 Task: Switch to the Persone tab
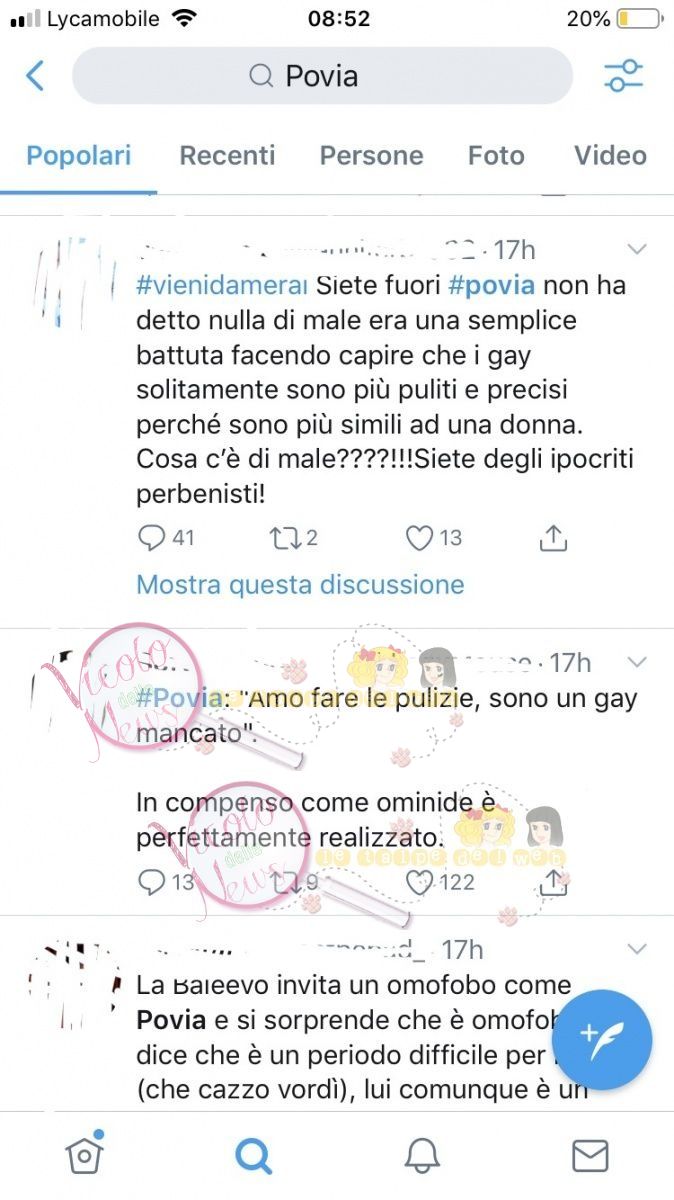click(x=371, y=156)
